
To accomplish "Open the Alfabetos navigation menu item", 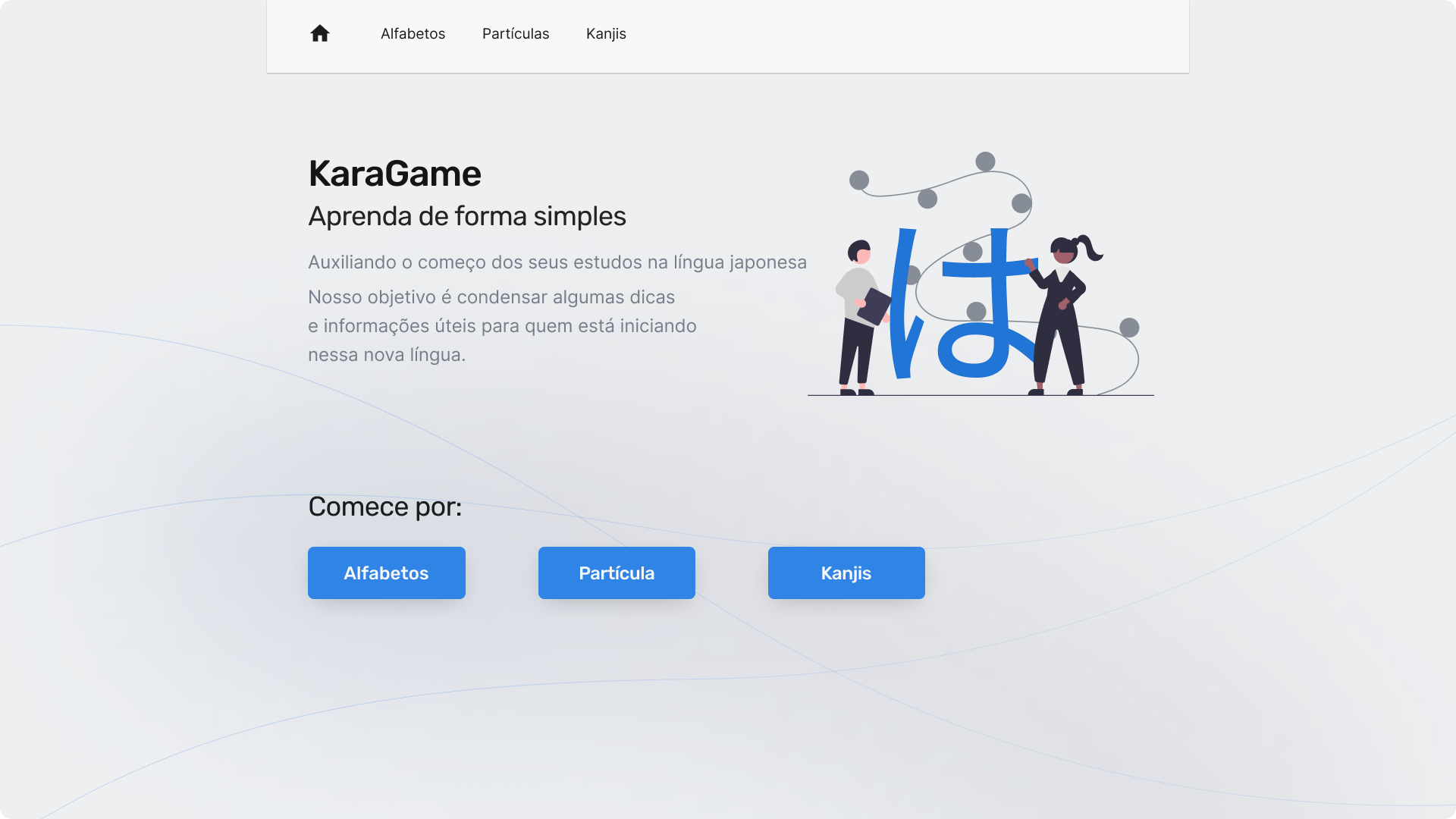I will [413, 33].
